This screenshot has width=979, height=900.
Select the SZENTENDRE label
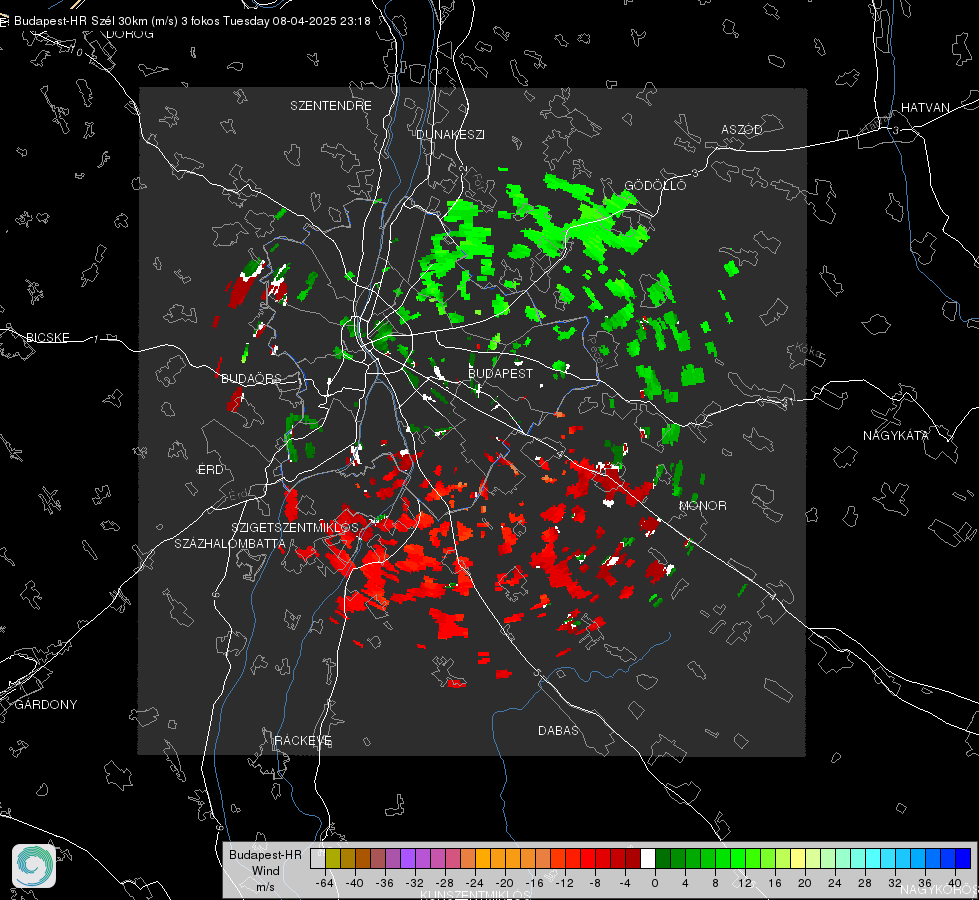pos(331,106)
